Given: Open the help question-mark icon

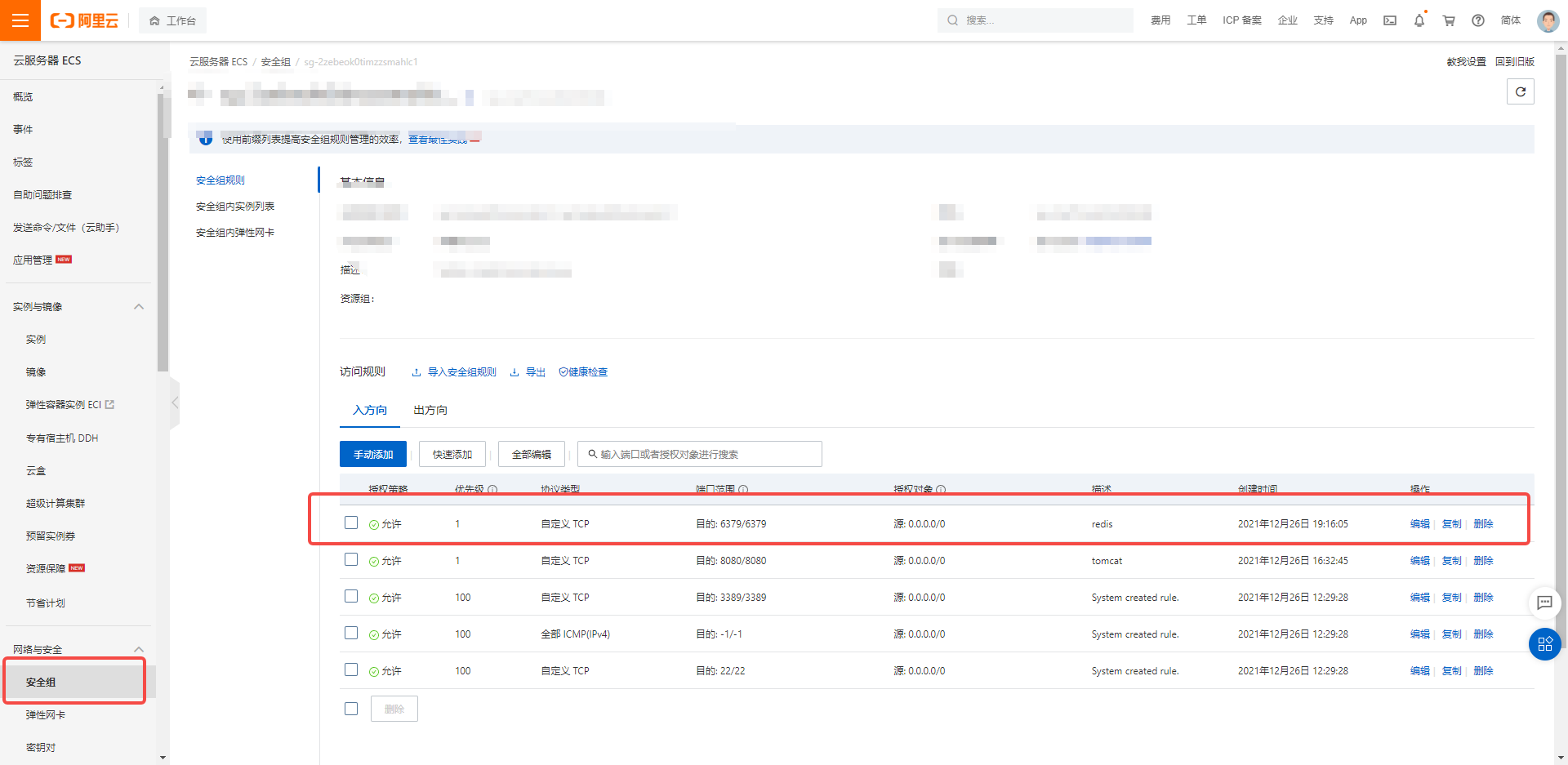Looking at the screenshot, I should [x=1478, y=20].
